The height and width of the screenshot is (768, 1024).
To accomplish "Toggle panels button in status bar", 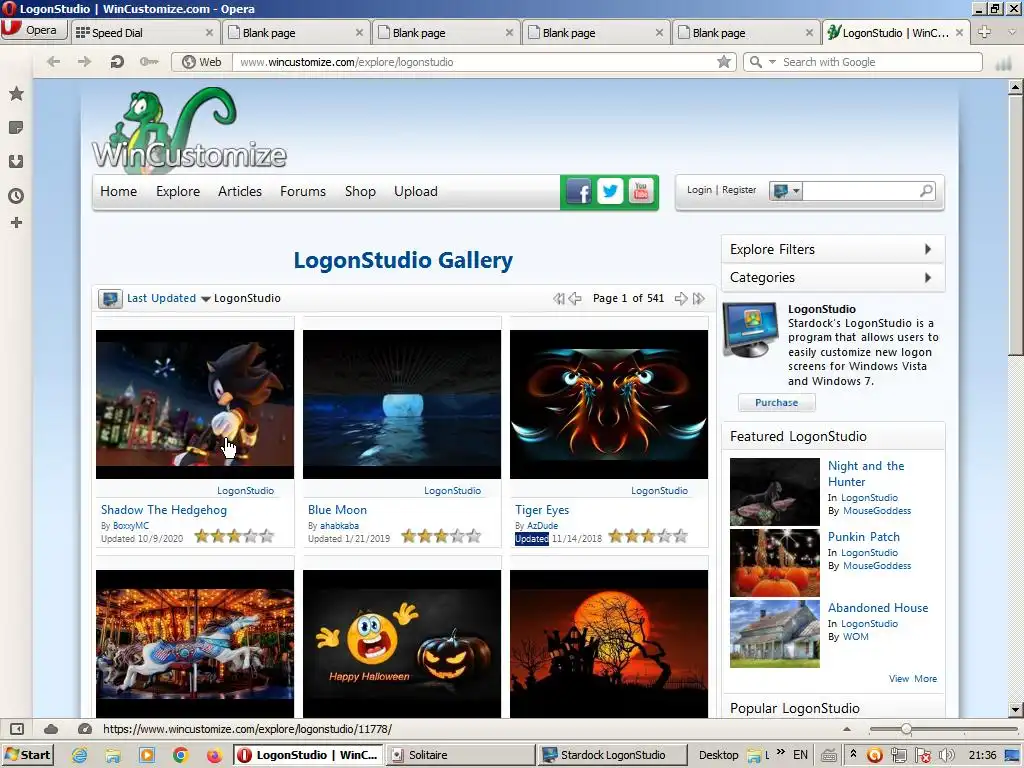I will point(17,729).
